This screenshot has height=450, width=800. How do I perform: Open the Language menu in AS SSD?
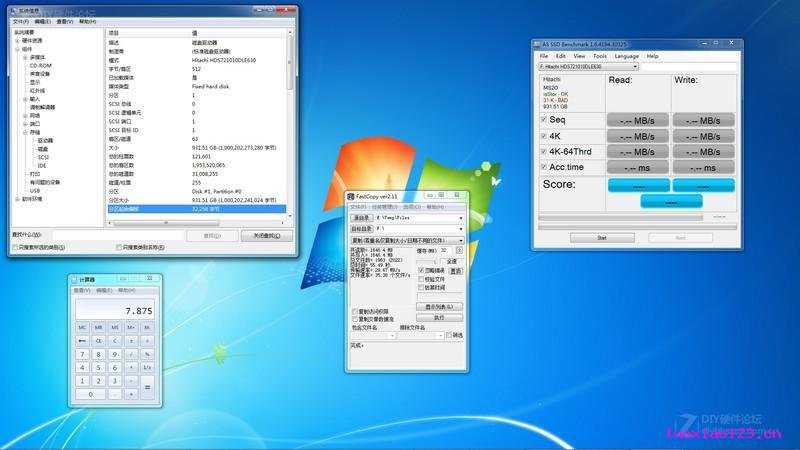tap(627, 56)
